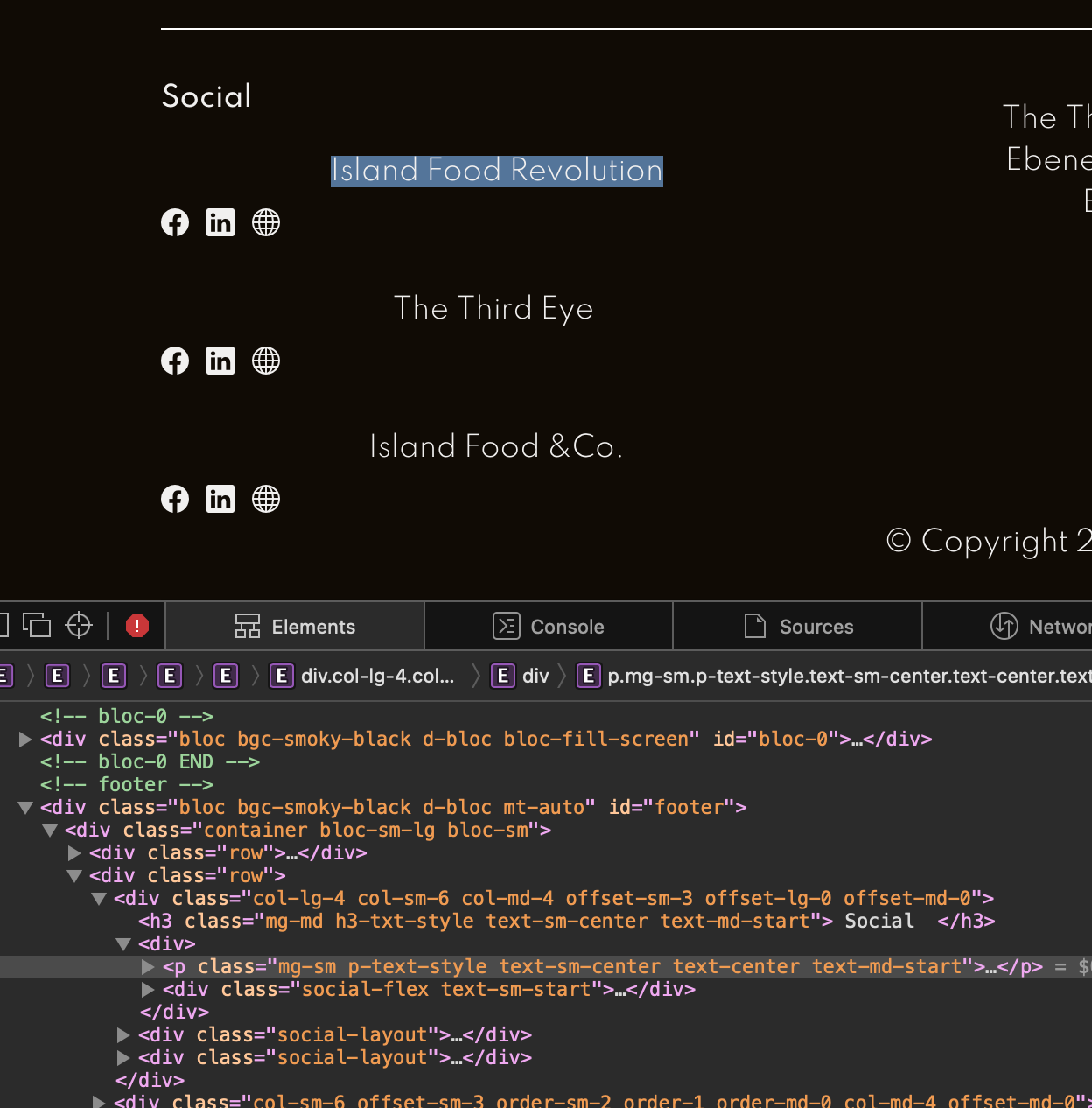Viewport: 1092px width, 1108px height.
Task: Open the LinkedIn icon under Island Food Revolution
Action: click(x=220, y=222)
